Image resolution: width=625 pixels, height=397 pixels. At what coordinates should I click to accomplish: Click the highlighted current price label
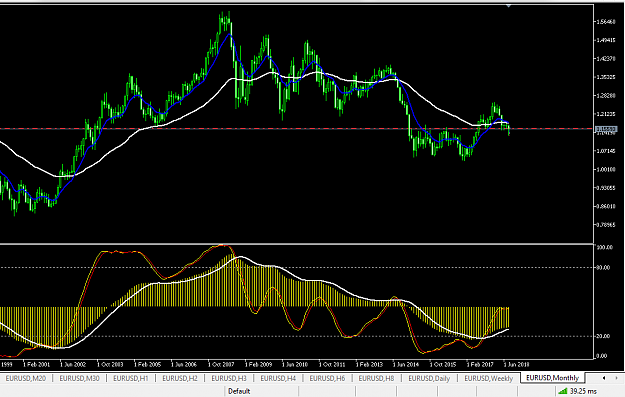606,129
